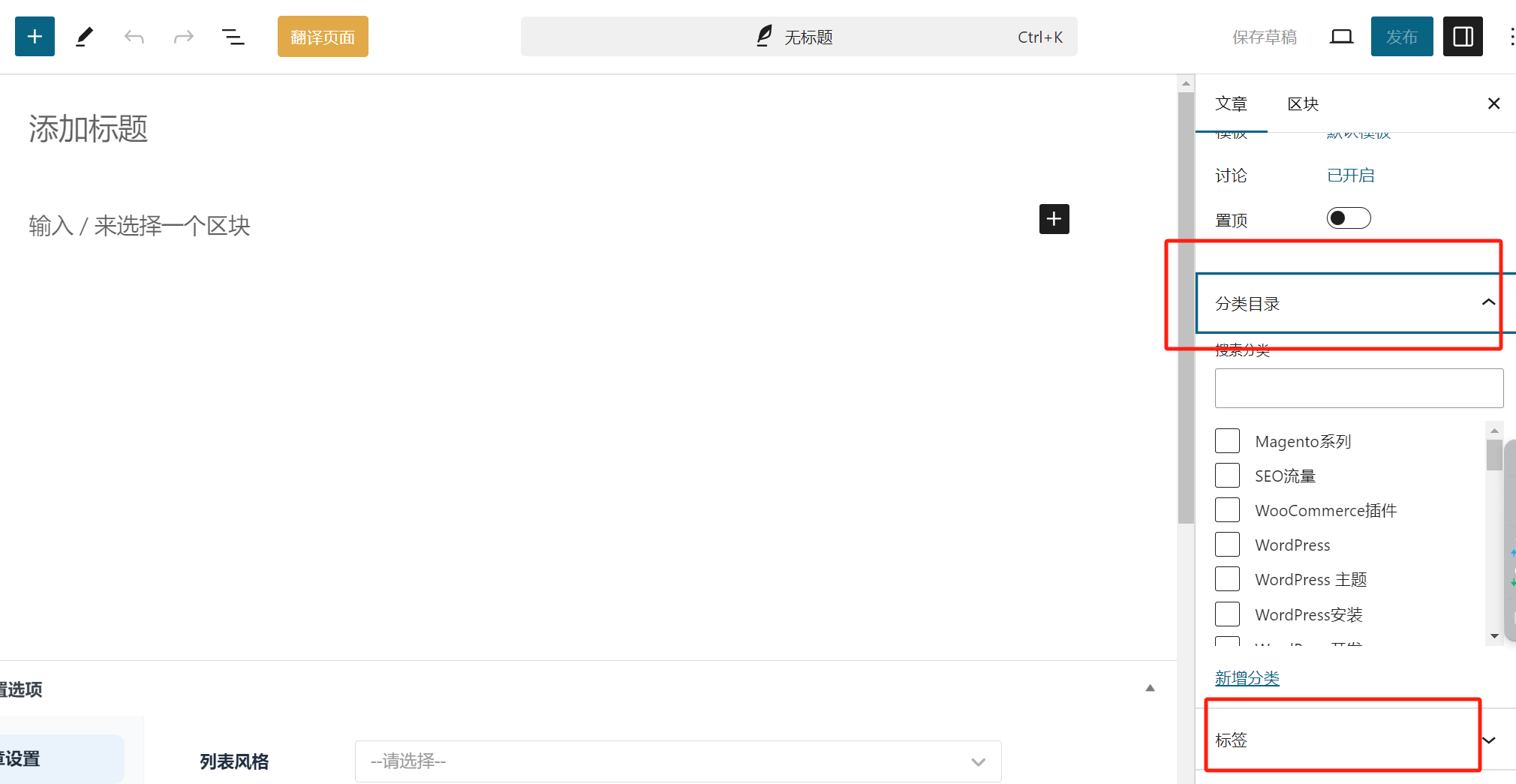Viewport: 1516px width, 784px height.
Task: Switch to the 区块 tab
Action: click(1302, 104)
